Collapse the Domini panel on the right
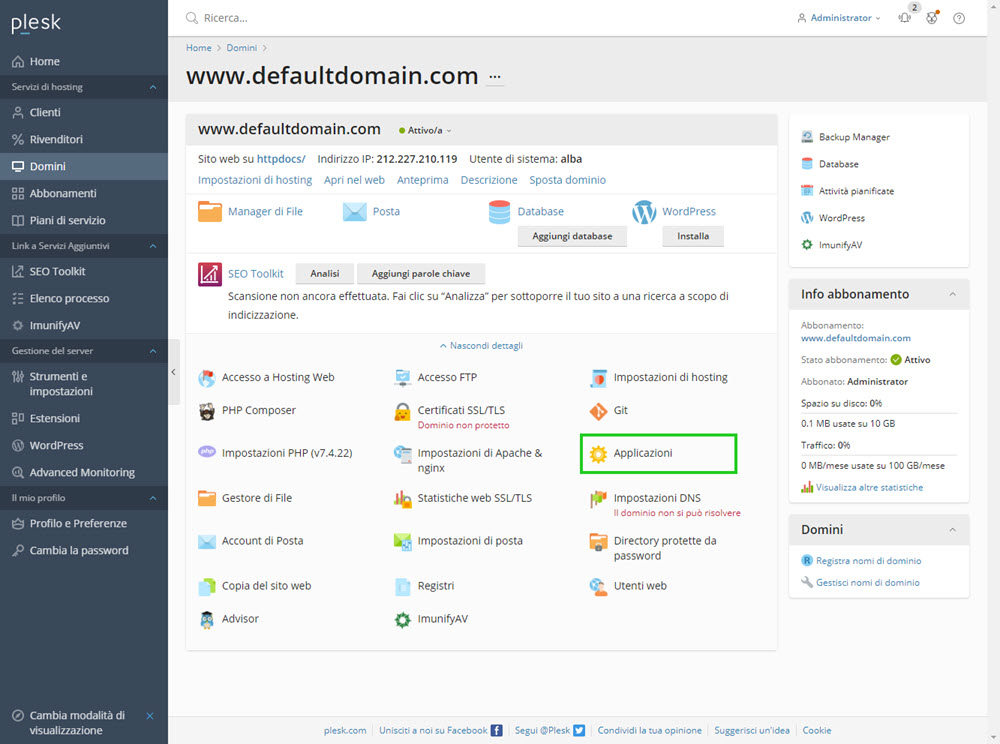Image resolution: width=1000 pixels, height=744 pixels. 952,530
